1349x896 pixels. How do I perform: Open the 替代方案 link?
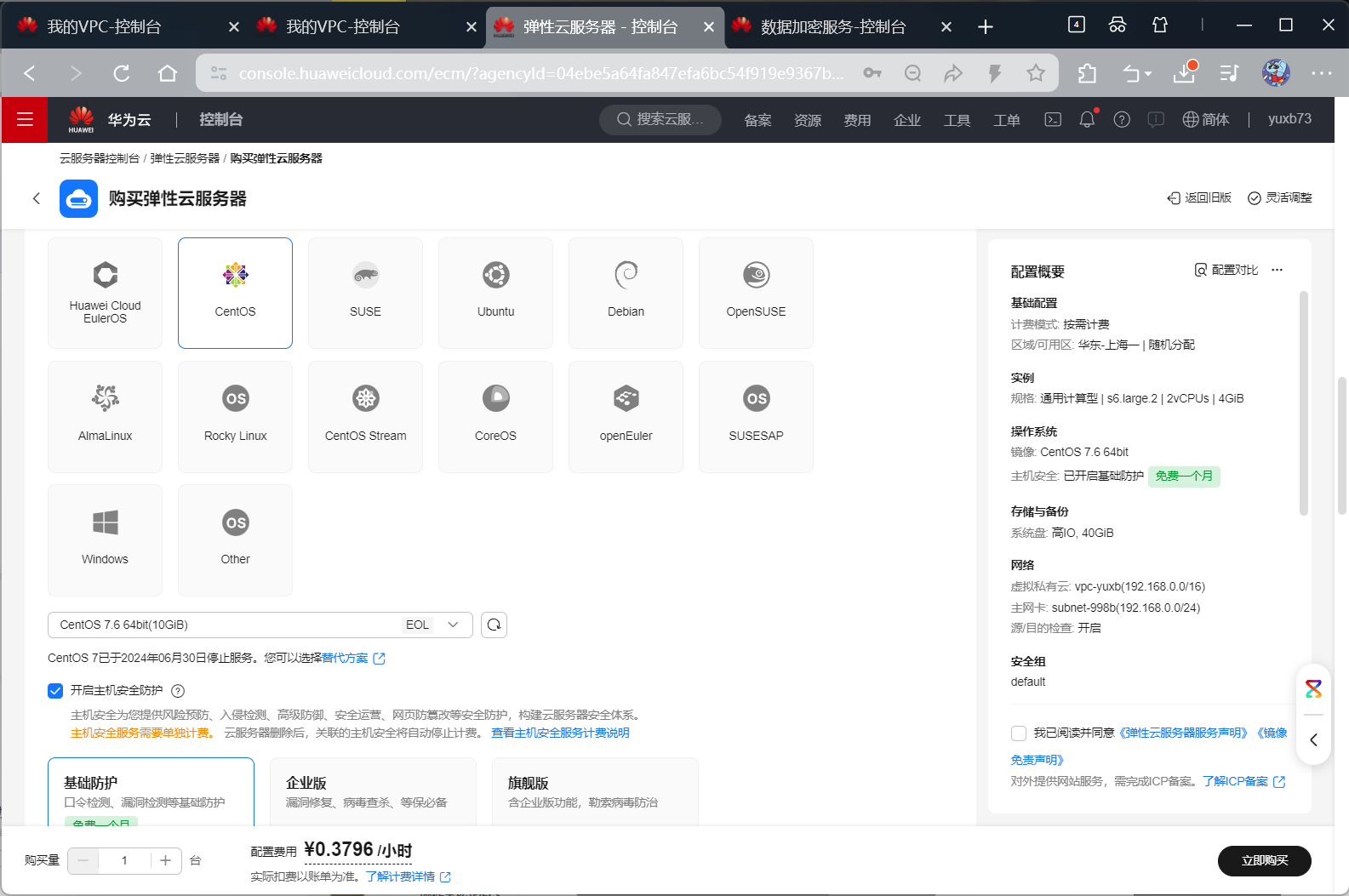point(353,658)
